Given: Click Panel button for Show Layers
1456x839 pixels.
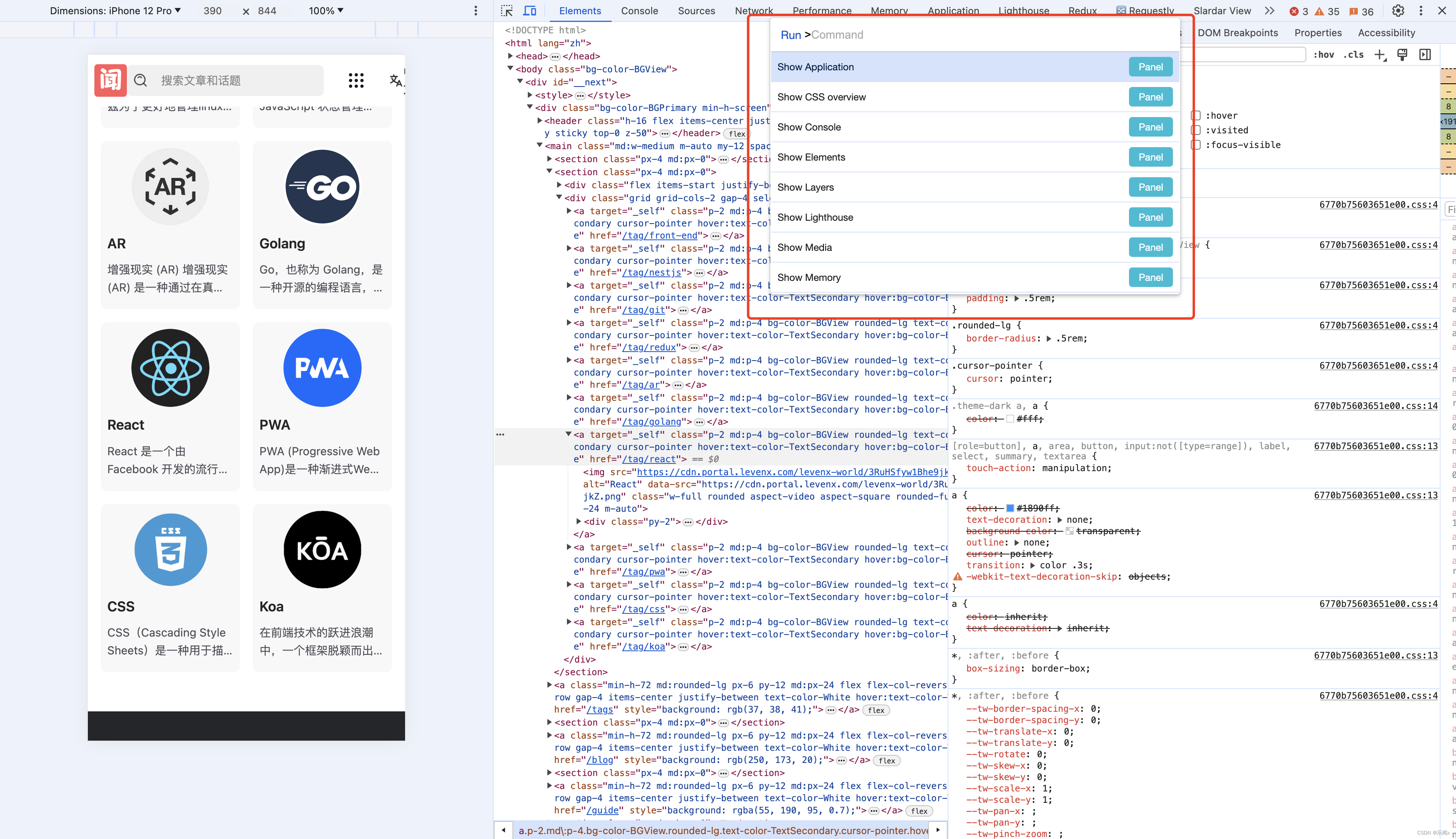Looking at the screenshot, I should pos(1150,187).
